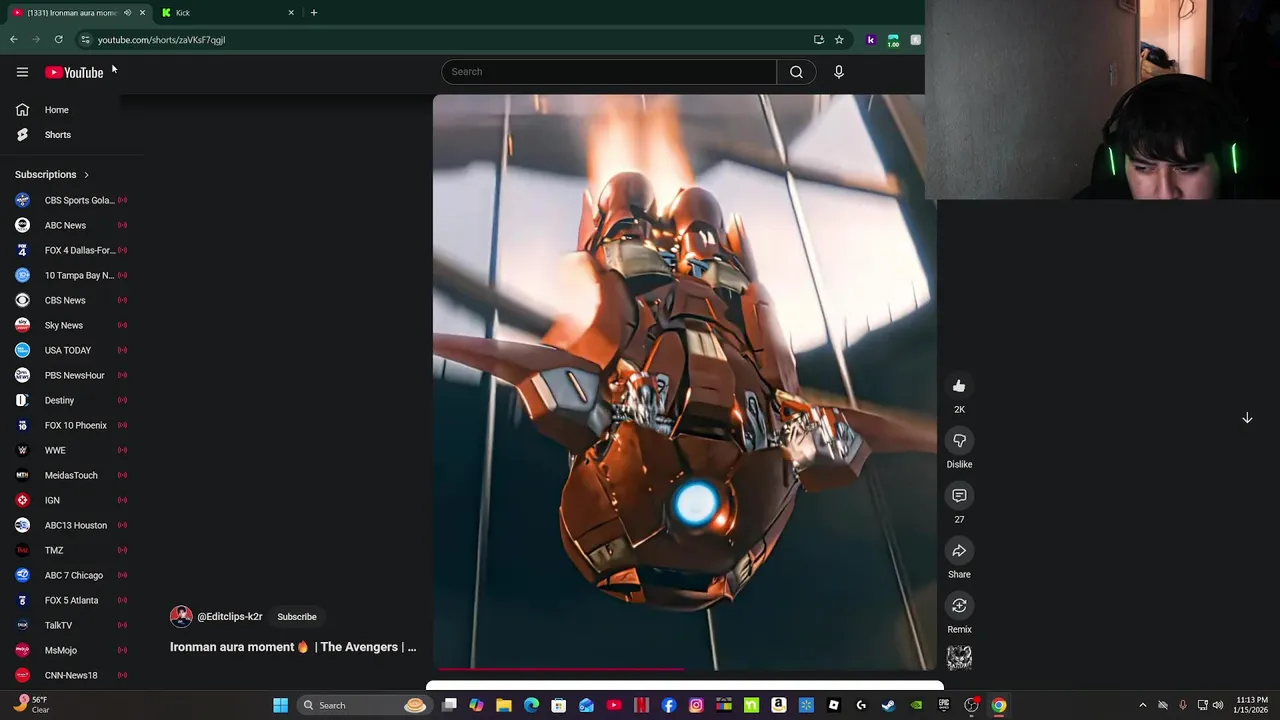Open ABC 7 Chicago channel
Image resolution: width=1280 pixels, height=720 pixels.
tap(72, 575)
